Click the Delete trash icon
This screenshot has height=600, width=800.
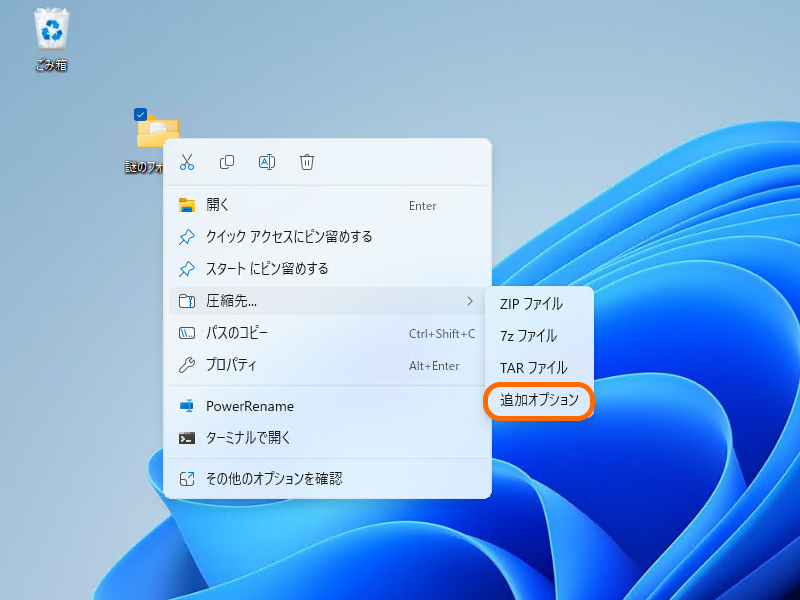307,162
